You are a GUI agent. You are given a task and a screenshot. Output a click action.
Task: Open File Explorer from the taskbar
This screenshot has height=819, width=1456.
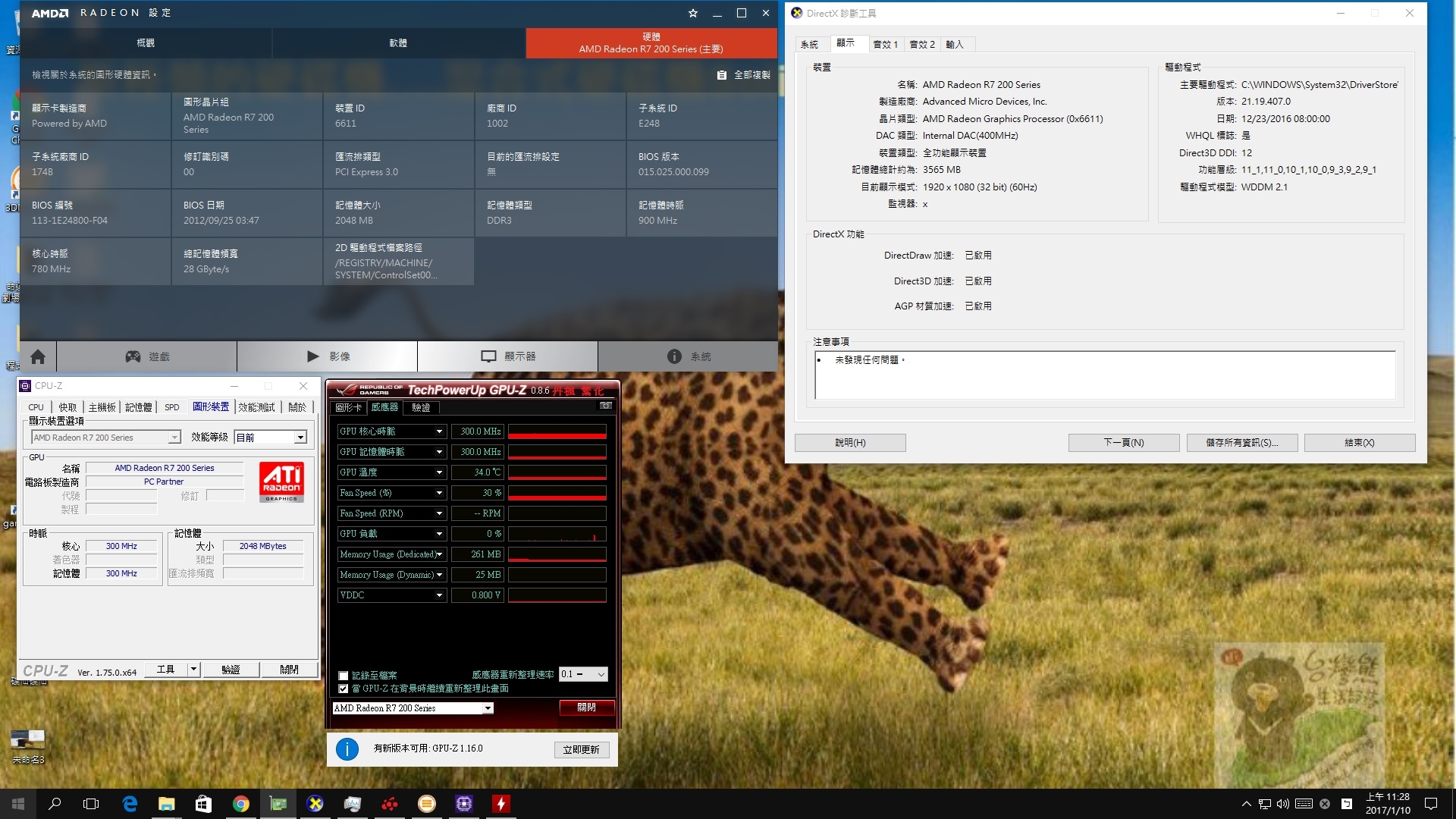pos(167,804)
